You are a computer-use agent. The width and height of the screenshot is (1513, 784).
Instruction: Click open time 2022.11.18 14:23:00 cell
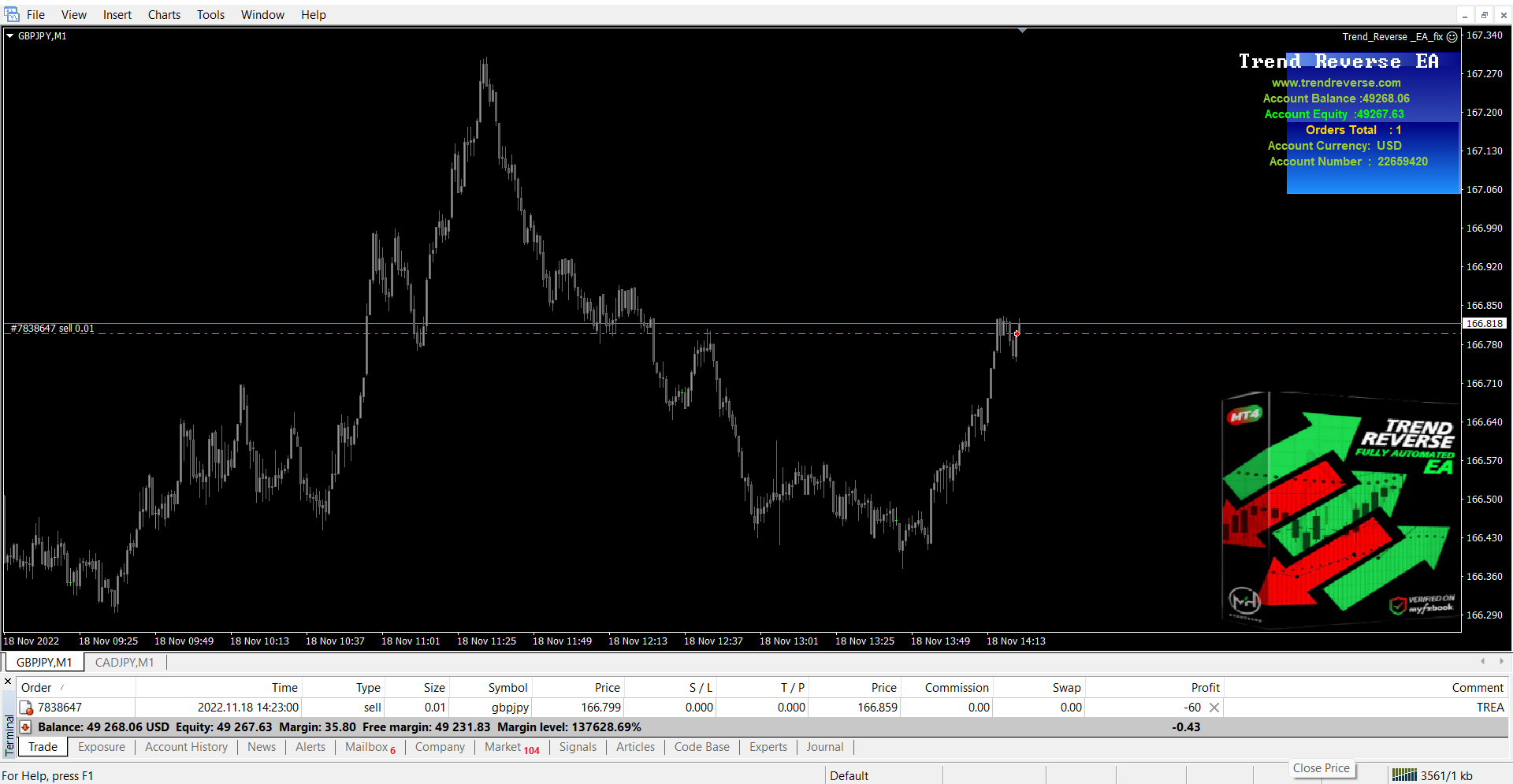pyautogui.click(x=219, y=708)
